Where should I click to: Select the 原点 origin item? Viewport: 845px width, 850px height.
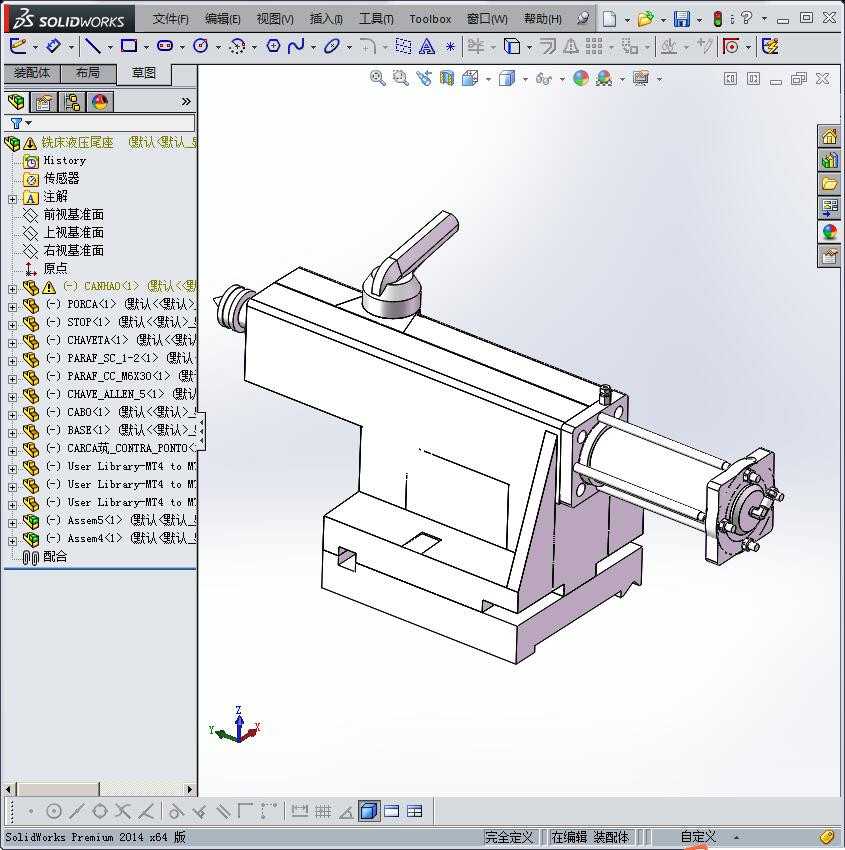coord(55,268)
